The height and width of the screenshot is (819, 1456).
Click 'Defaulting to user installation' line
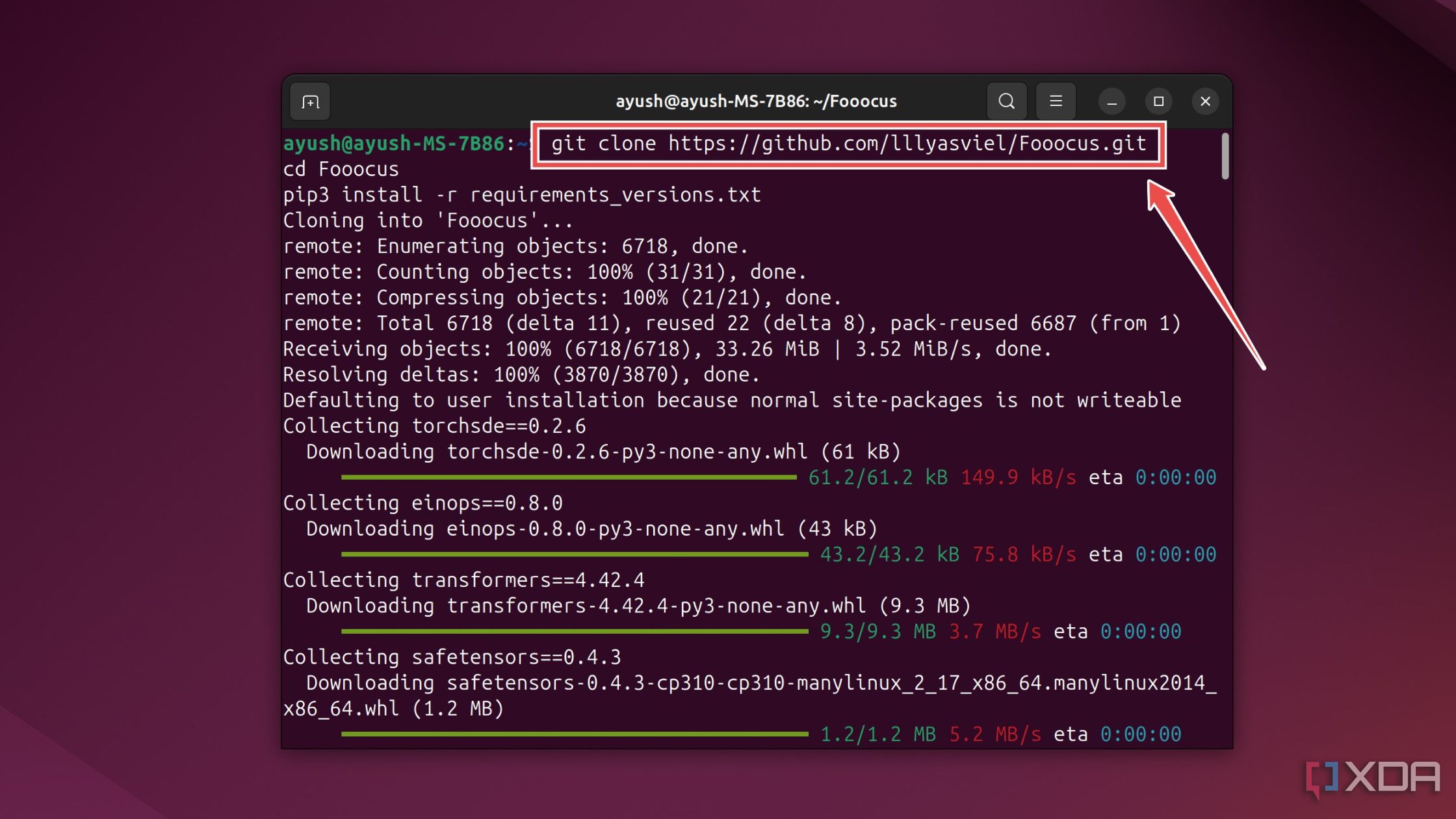click(x=732, y=400)
